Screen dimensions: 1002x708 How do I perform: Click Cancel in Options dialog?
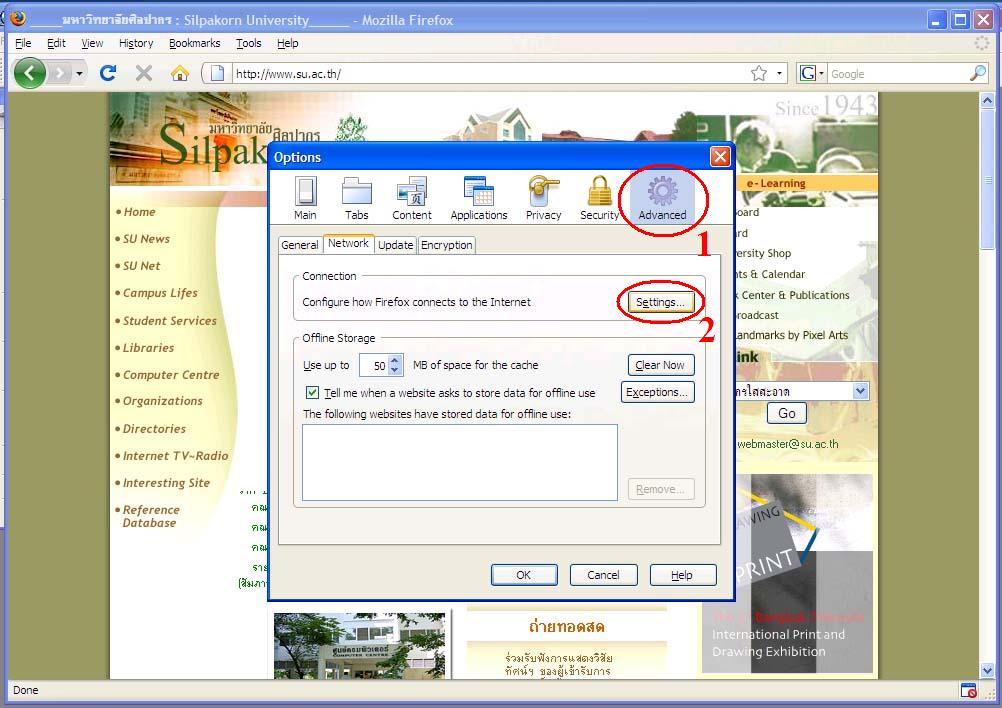(603, 575)
